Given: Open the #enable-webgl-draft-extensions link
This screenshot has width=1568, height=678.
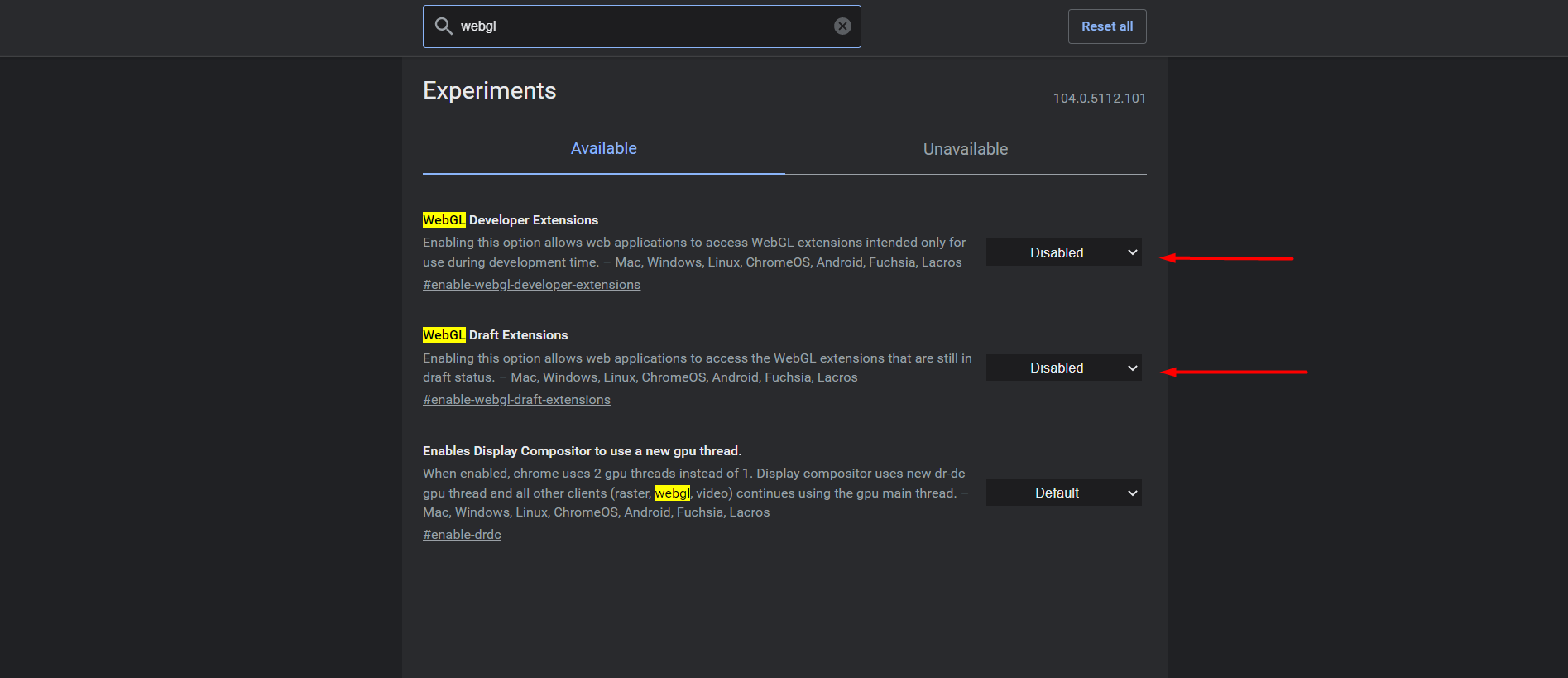Looking at the screenshot, I should (516, 399).
